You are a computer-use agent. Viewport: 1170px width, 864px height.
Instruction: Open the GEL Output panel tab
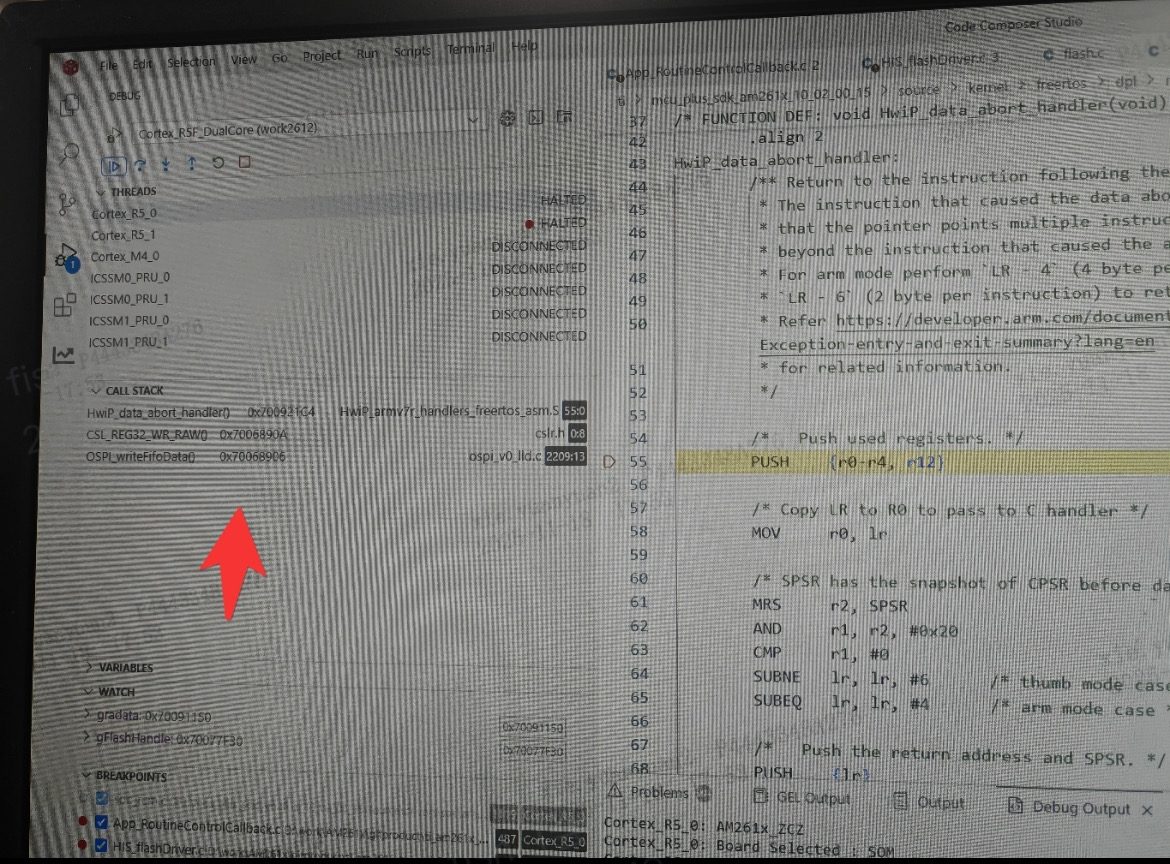pos(802,798)
